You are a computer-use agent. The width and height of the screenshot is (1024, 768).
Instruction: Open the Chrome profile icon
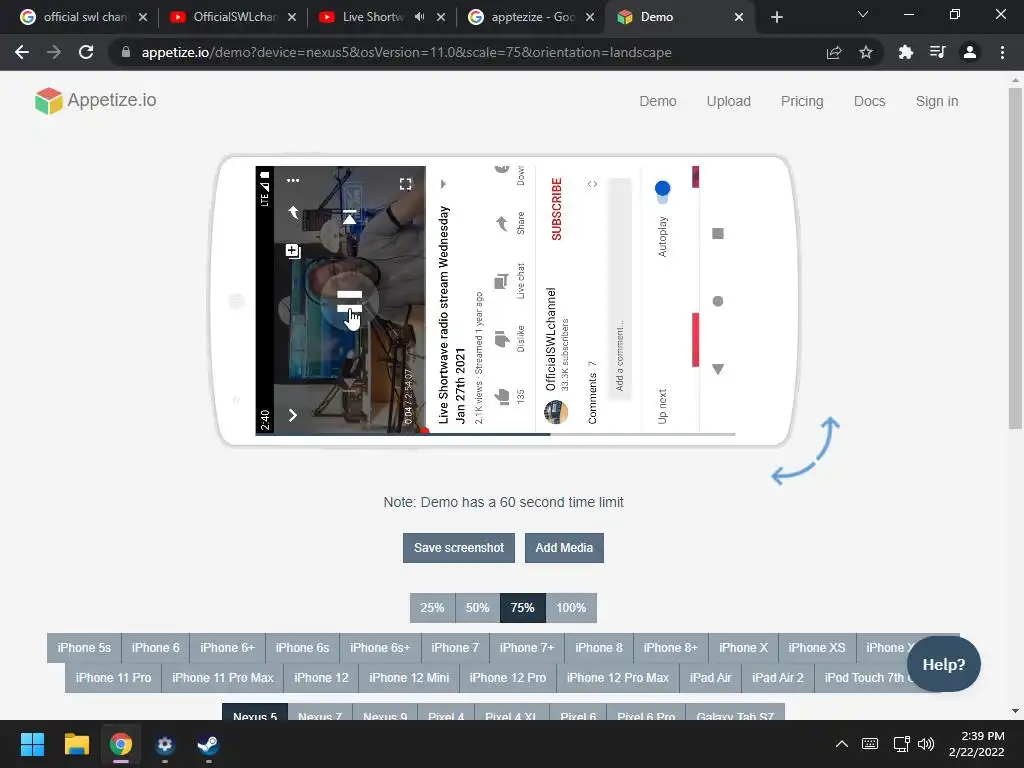click(x=970, y=52)
